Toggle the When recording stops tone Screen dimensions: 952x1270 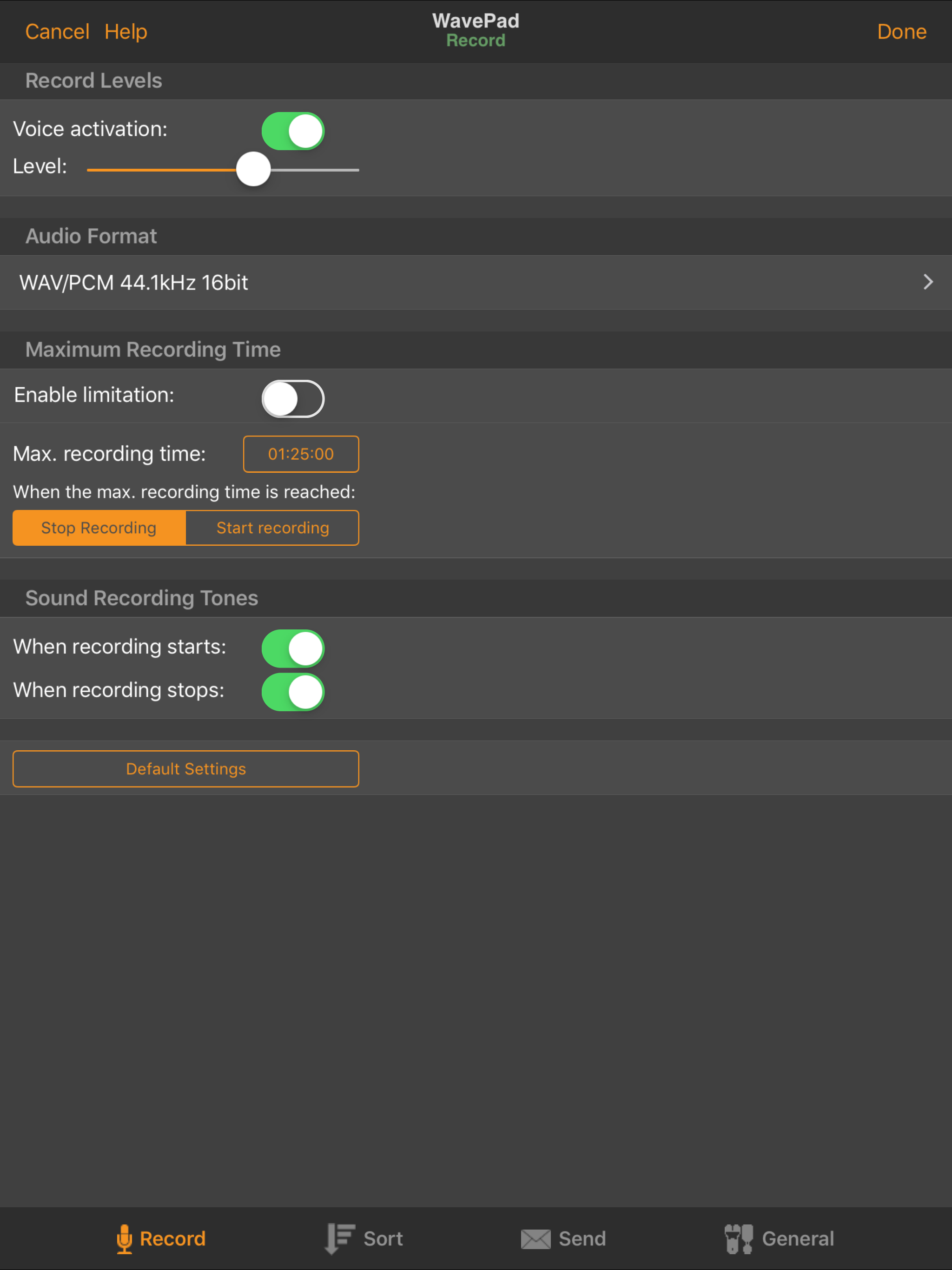(x=293, y=692)
